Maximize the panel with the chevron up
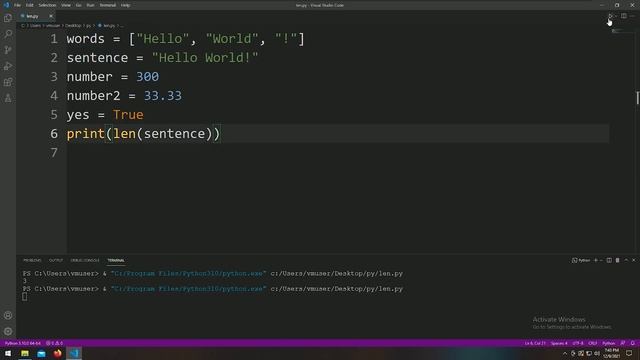Image resolution: width=640 pixels, height=360 pixels. [626, 260]
